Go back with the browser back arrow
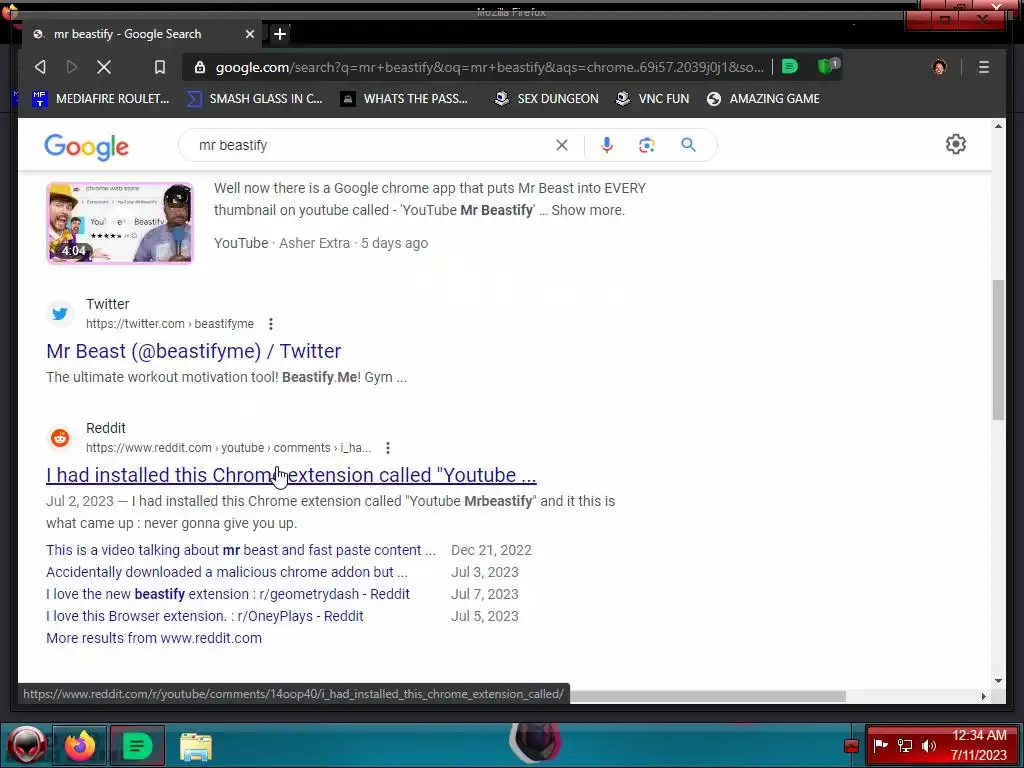1024x768 pixels. pyautogui.click(x=40, y=67)
